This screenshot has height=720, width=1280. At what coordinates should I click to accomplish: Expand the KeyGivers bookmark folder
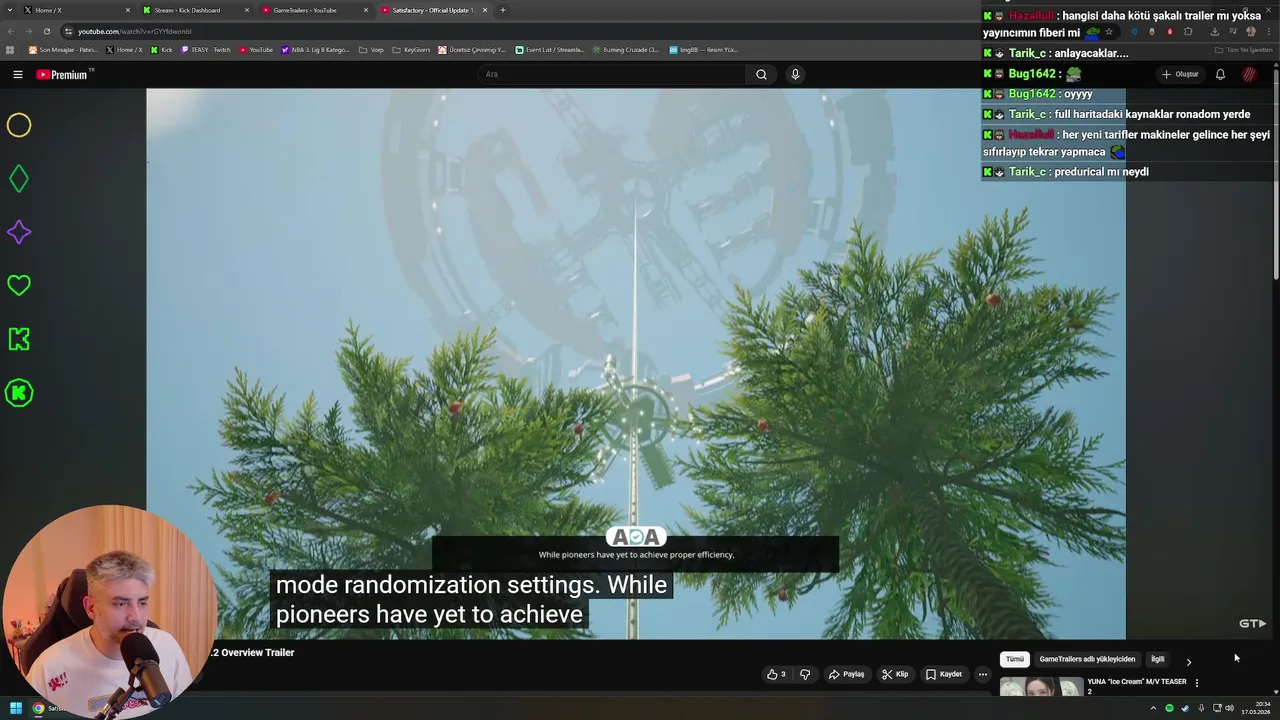click(411, 50)
